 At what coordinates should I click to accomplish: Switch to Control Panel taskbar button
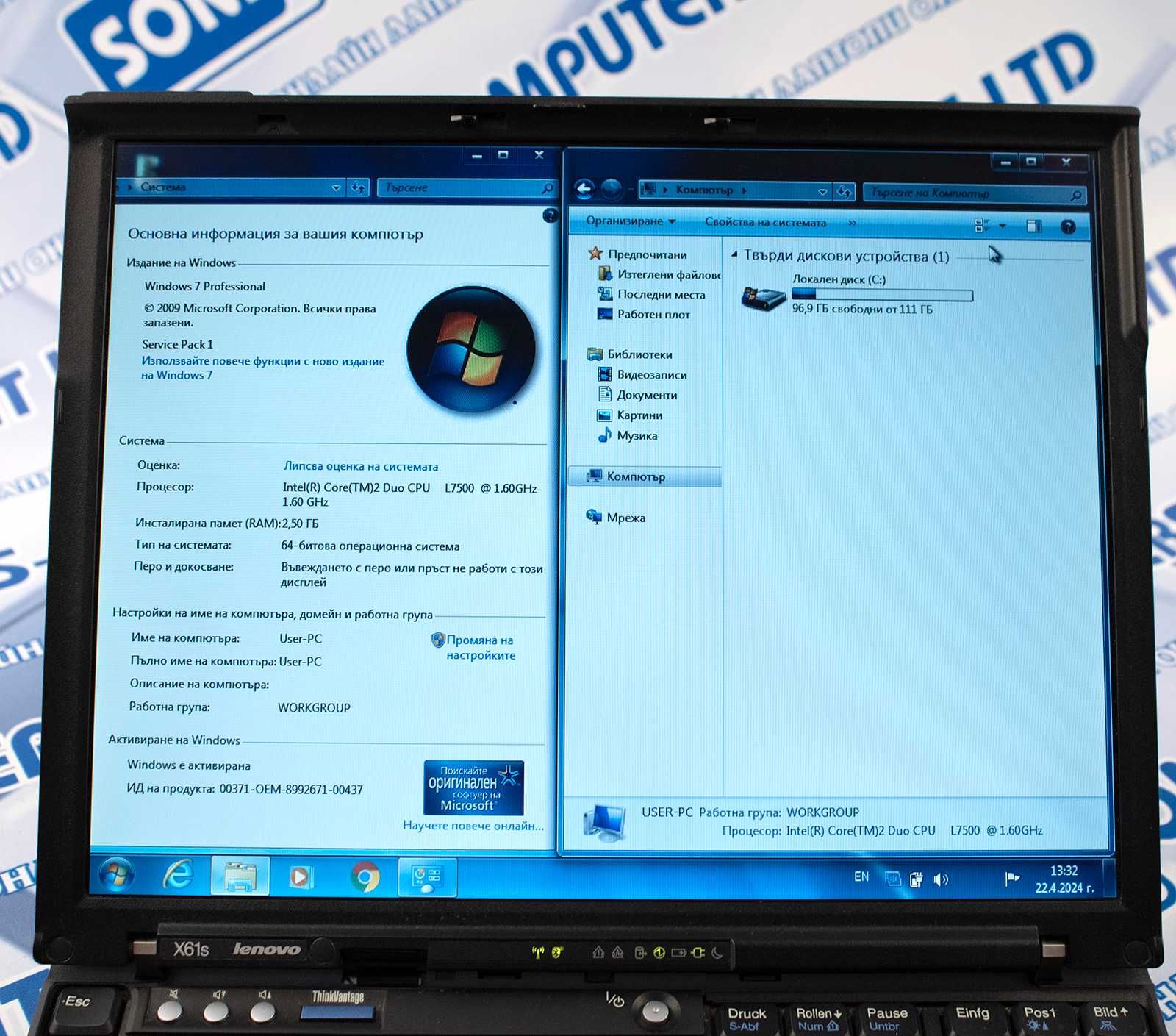pos(427,878)
